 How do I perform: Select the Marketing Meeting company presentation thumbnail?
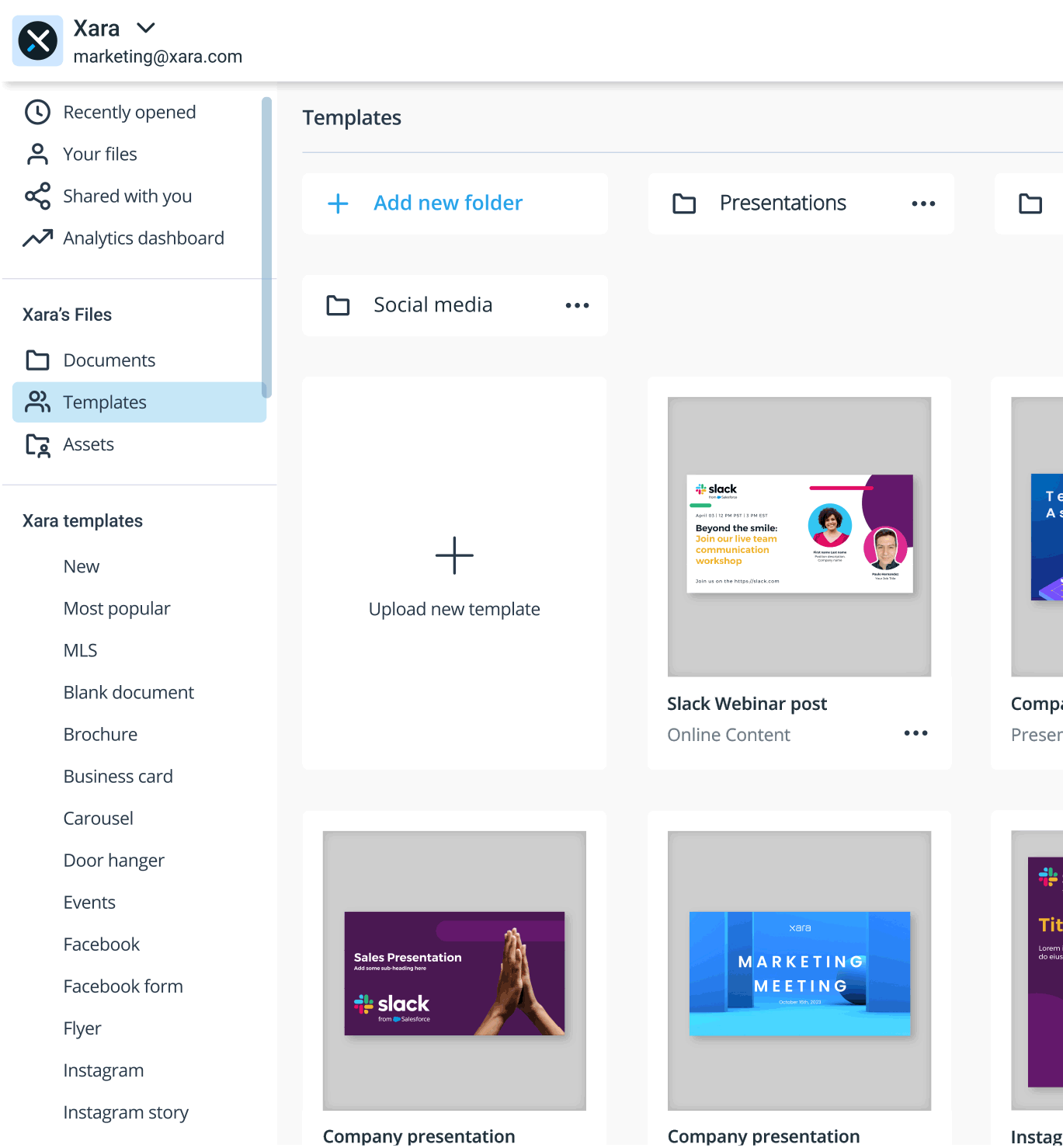pos(798,972)
